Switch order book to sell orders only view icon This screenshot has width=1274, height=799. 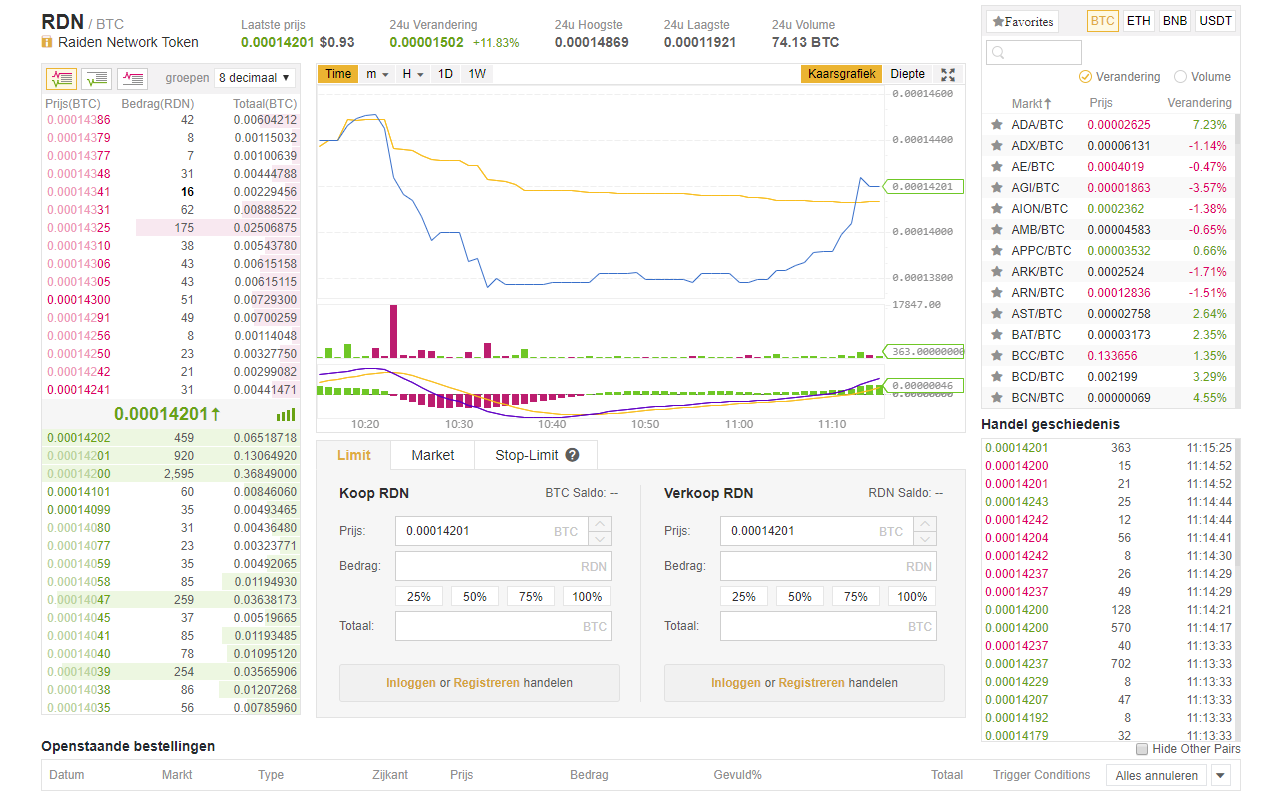[133, 77]
